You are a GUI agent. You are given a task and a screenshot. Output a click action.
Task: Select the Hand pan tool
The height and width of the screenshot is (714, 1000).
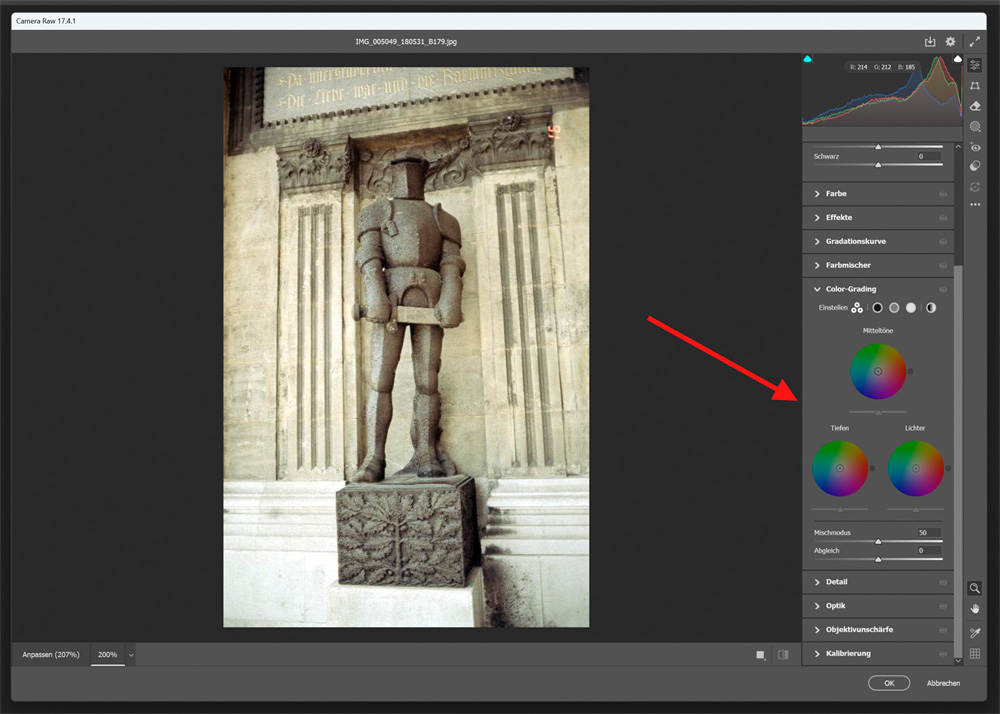pos(974,609)
